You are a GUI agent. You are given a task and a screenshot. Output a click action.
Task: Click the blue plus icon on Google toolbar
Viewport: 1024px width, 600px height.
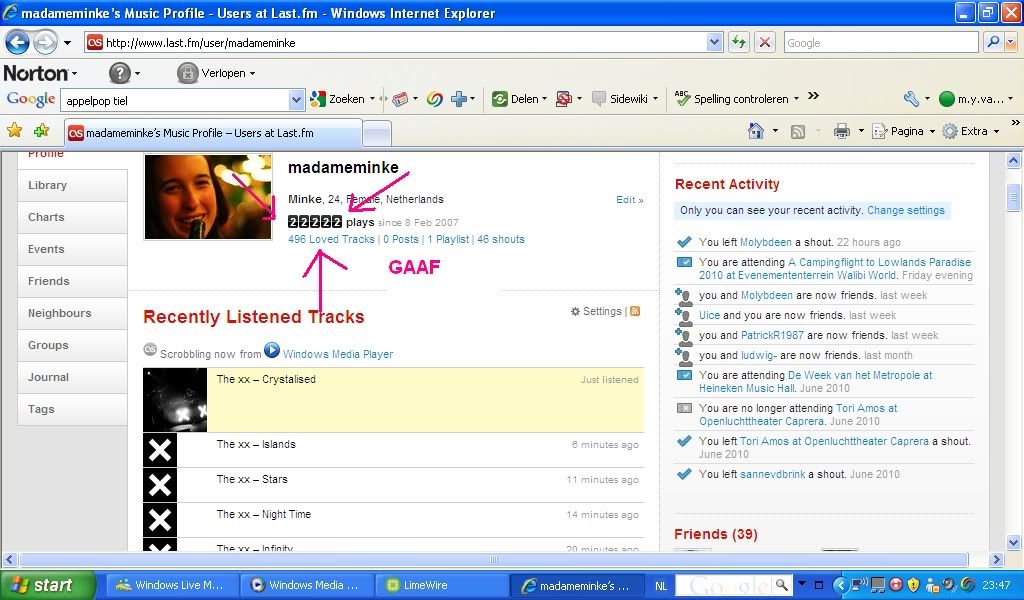[459, 99]
